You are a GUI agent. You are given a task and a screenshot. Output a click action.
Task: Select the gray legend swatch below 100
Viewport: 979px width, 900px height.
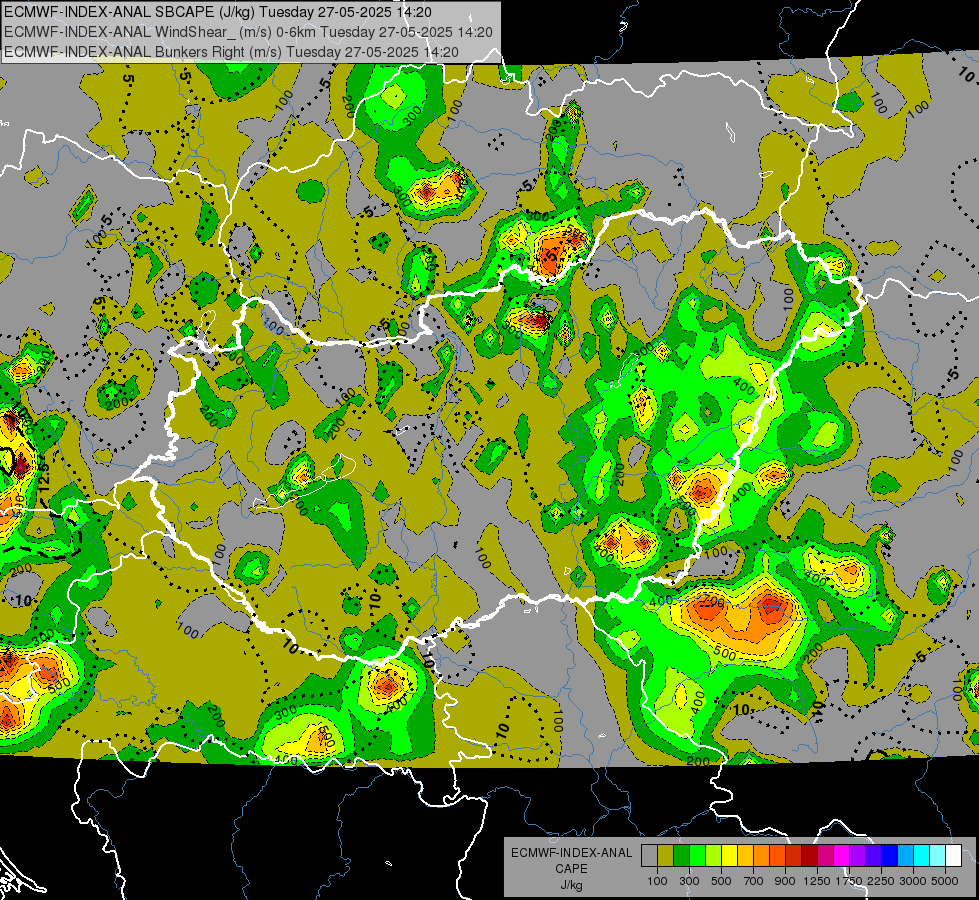pyautogui.click(x=649, y=856)
